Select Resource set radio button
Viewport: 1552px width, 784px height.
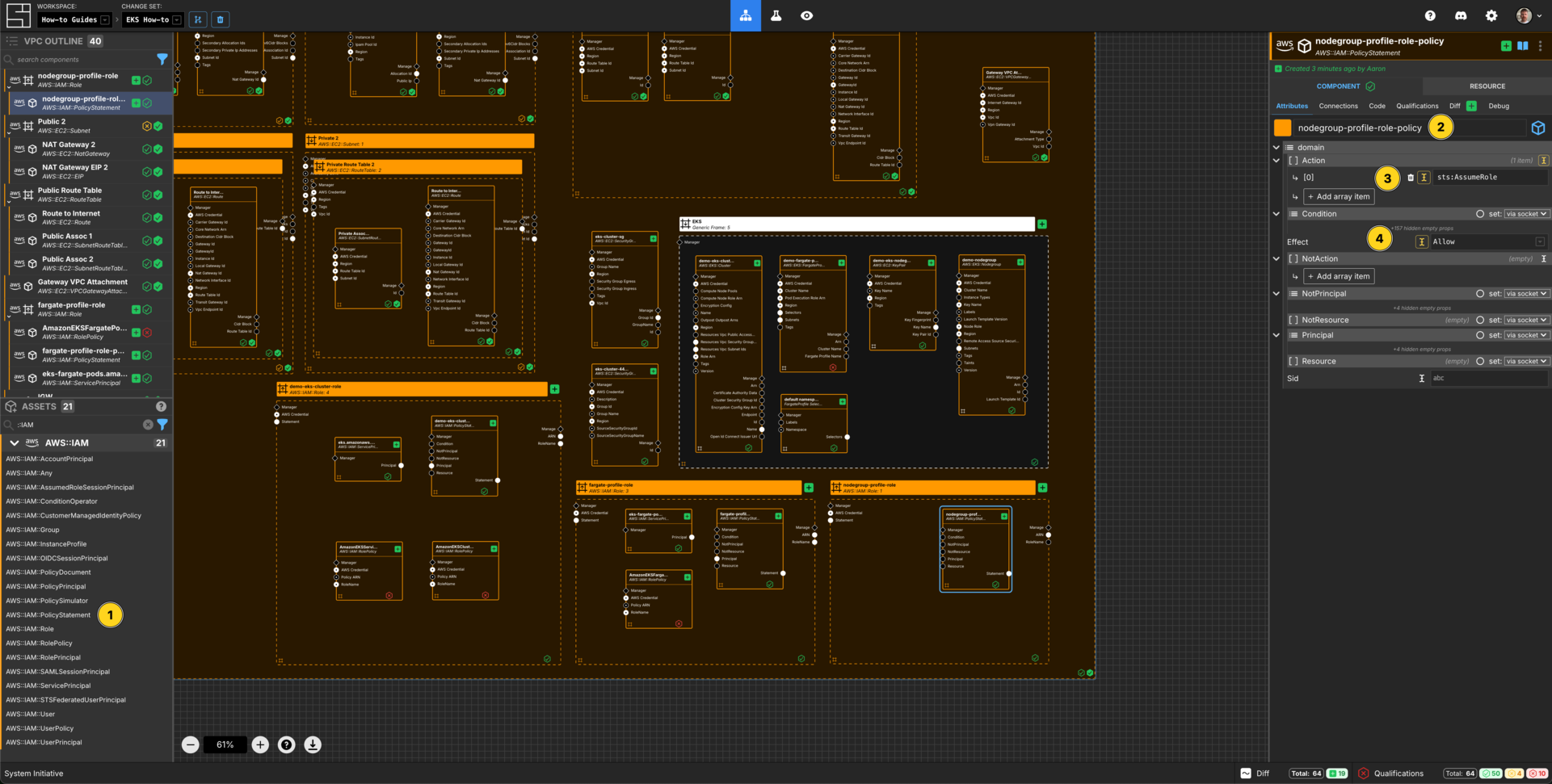point(1480,361)
